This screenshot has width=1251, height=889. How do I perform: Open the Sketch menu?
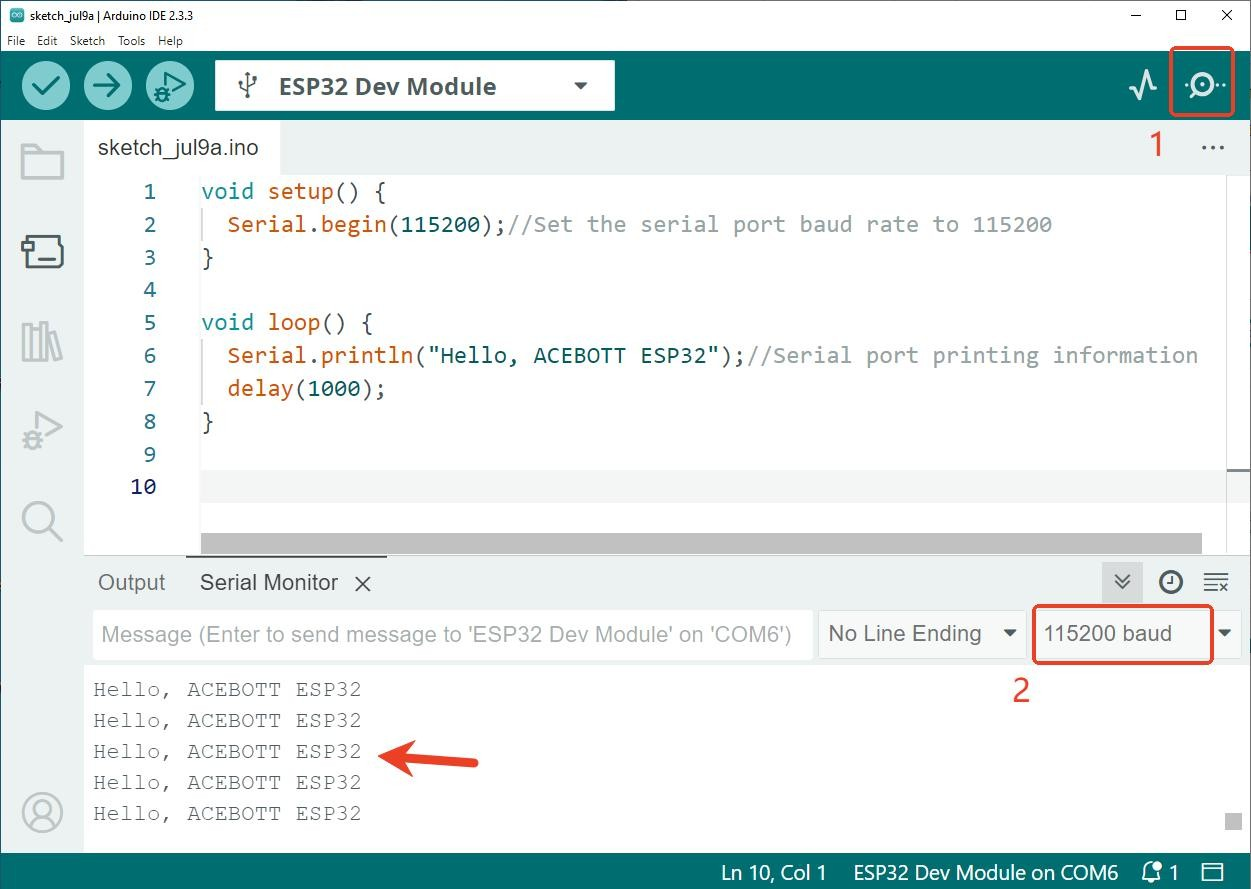tap(87, 41)
